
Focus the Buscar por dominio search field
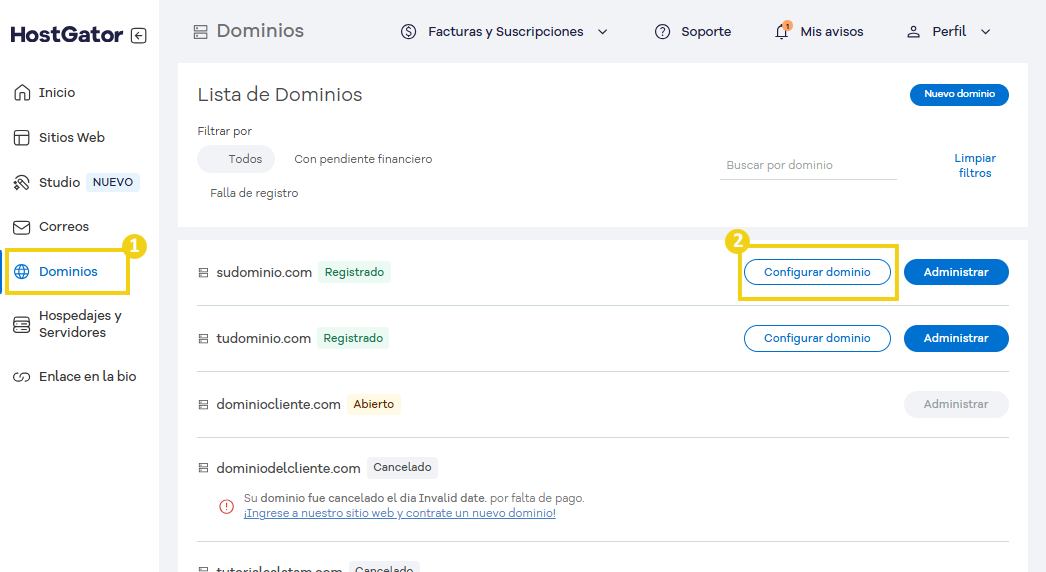coord(808,165)
